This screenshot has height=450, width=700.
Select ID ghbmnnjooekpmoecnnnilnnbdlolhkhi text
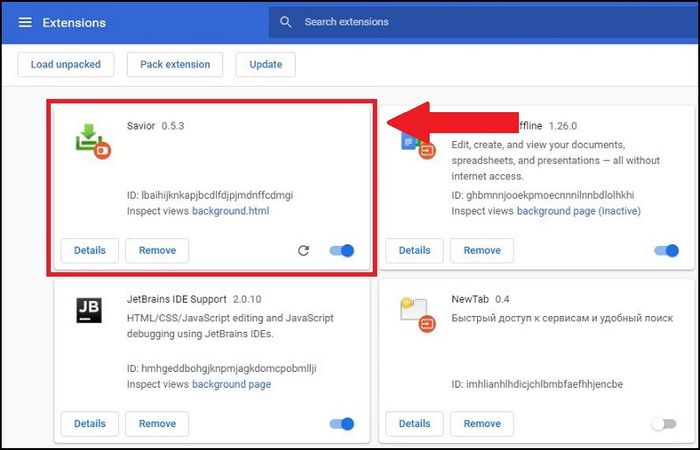click(550, 195)
